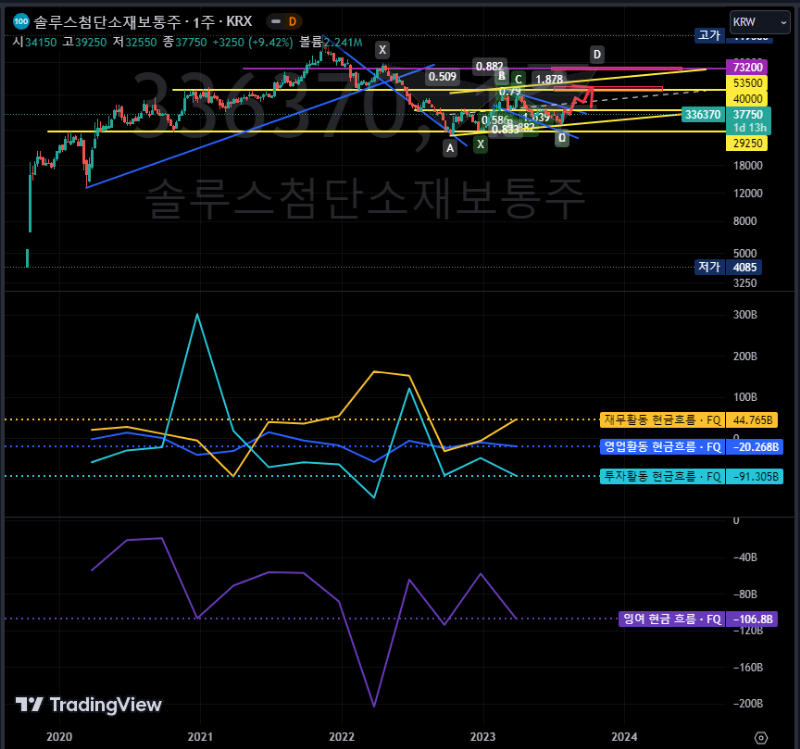Select the 재무활동 현금흐름 · FQ label

[x=662, y=420]
